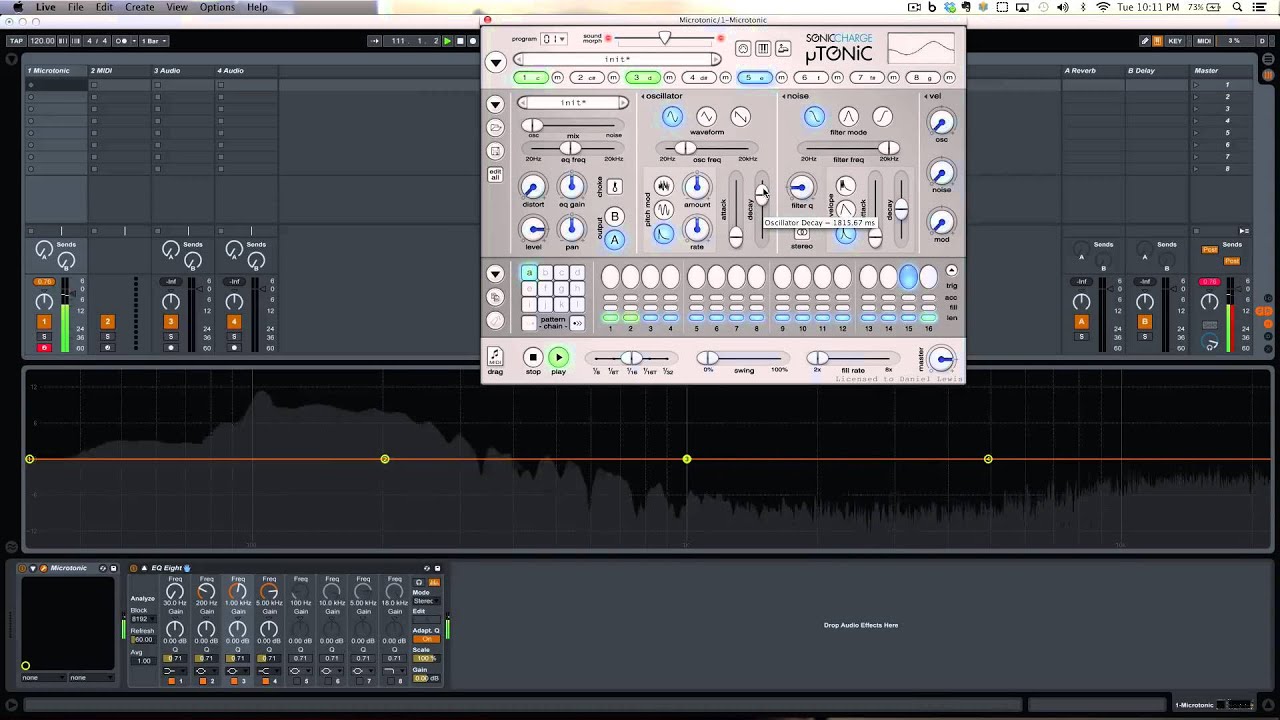Click the edit all button
Screen dimensions: 1280x720
click(x=495, y=174)
